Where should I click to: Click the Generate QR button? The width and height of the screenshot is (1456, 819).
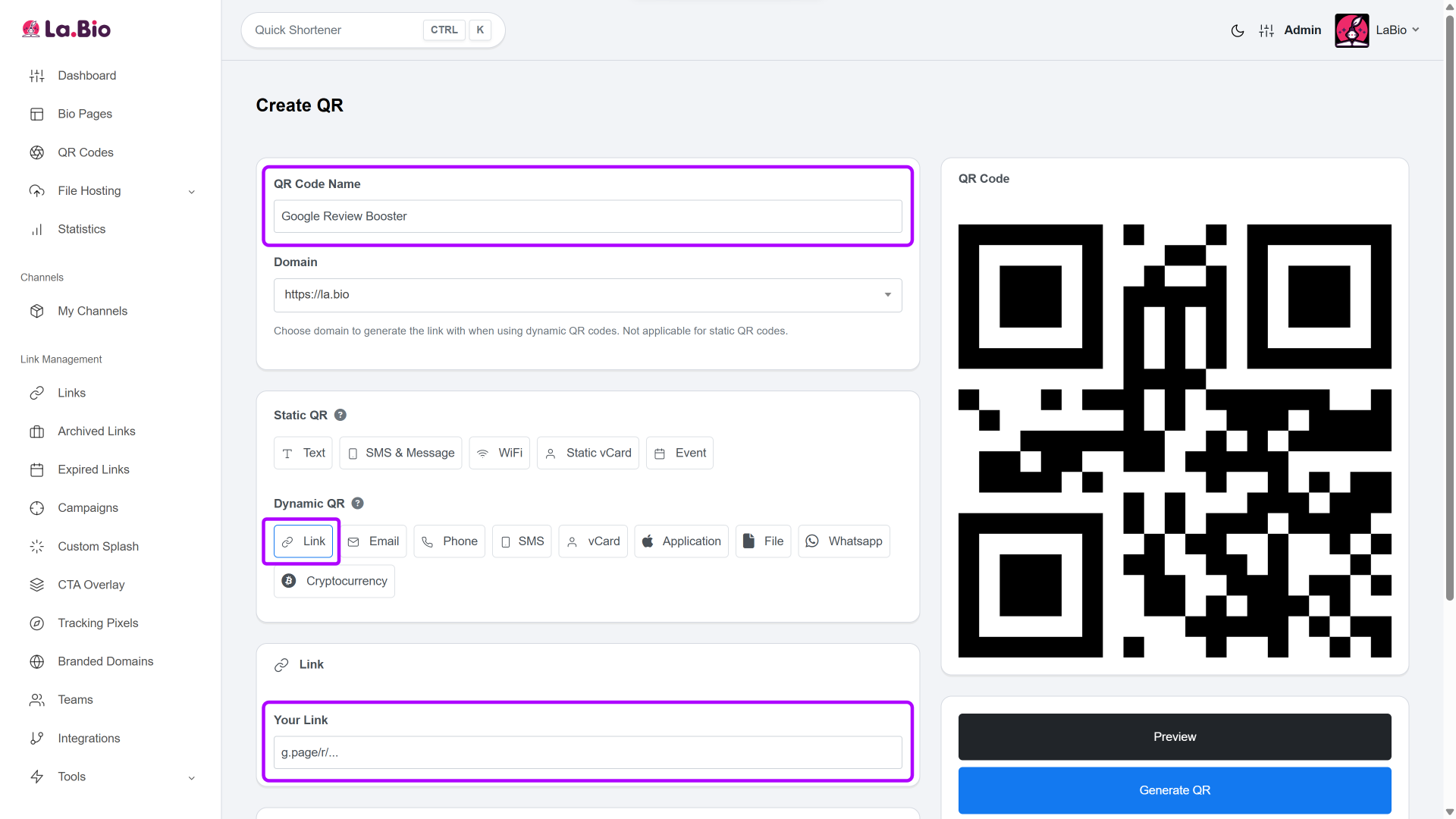click(x=1174, y=790)
